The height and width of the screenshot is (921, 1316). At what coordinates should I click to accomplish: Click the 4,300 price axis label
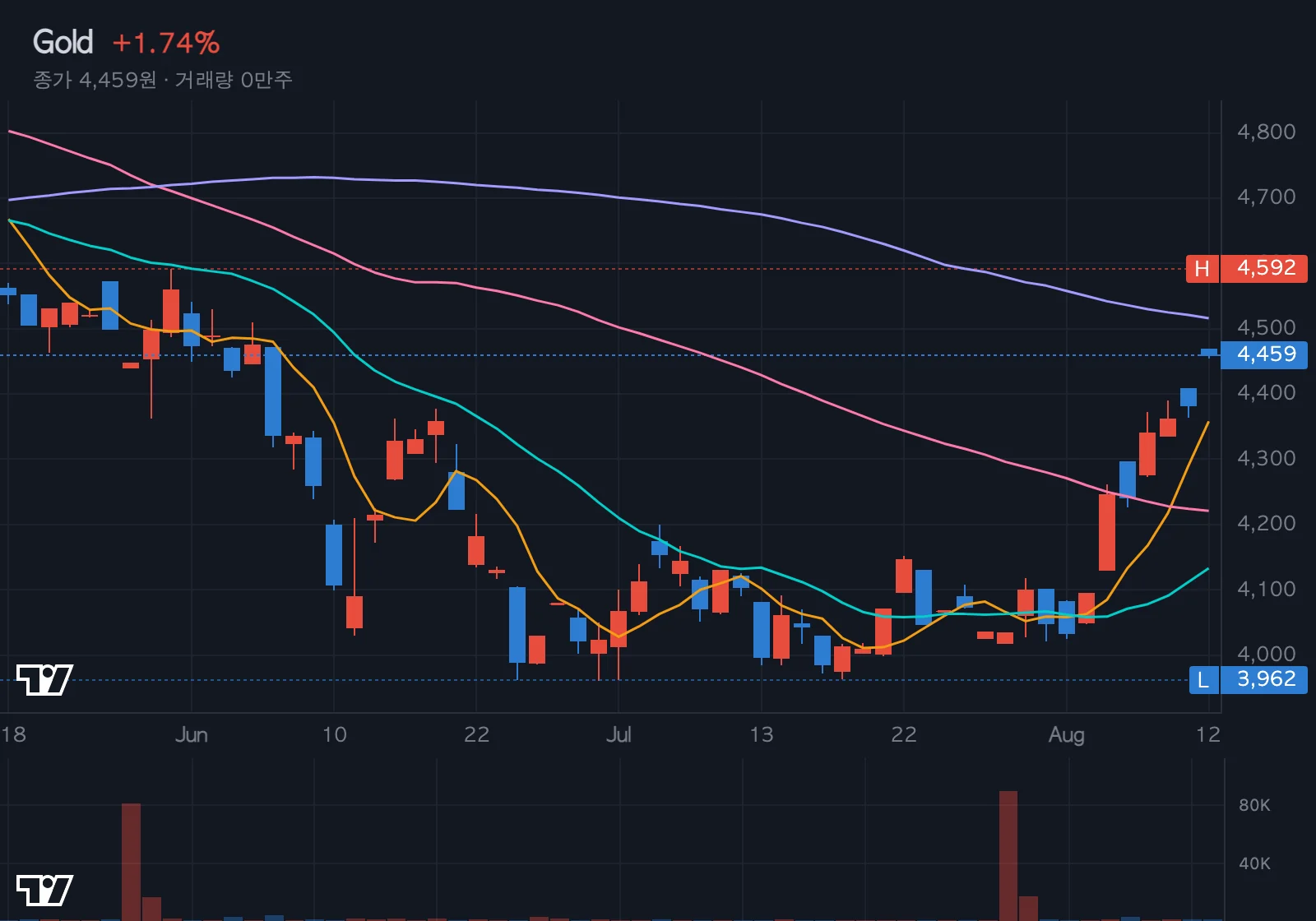[1266, 458]
